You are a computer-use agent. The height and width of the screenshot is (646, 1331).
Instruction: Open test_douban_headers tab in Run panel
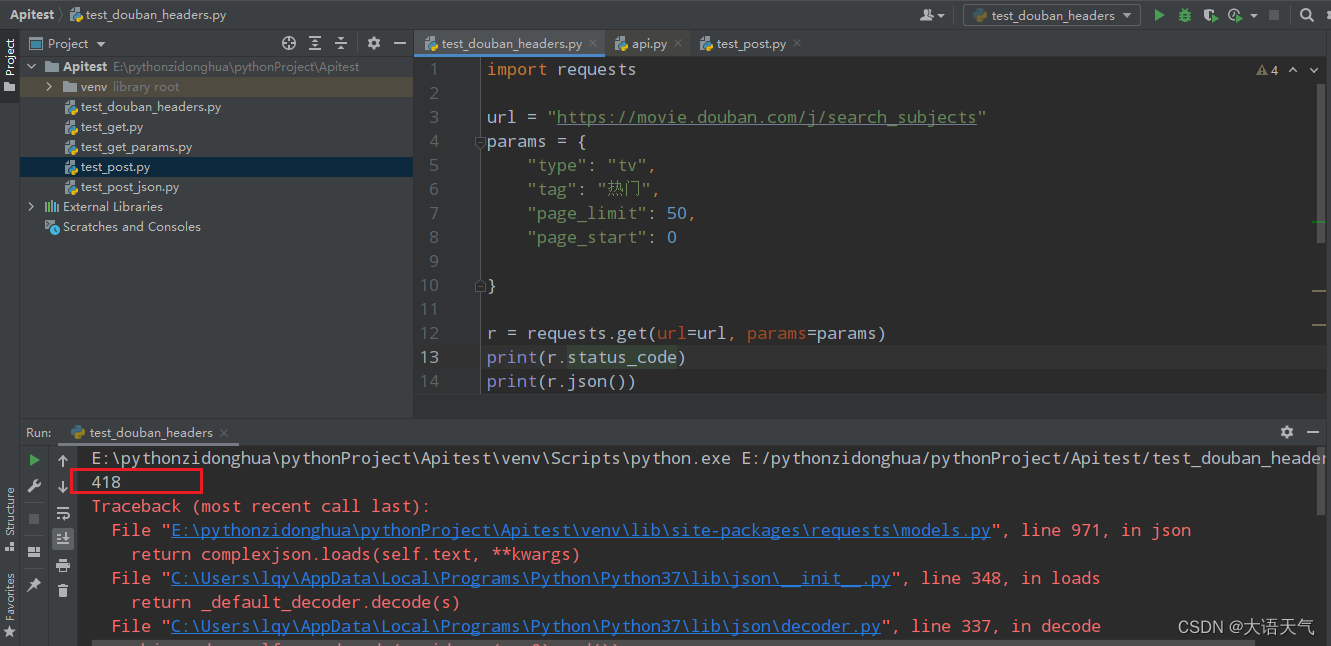(x=151, y=433)
